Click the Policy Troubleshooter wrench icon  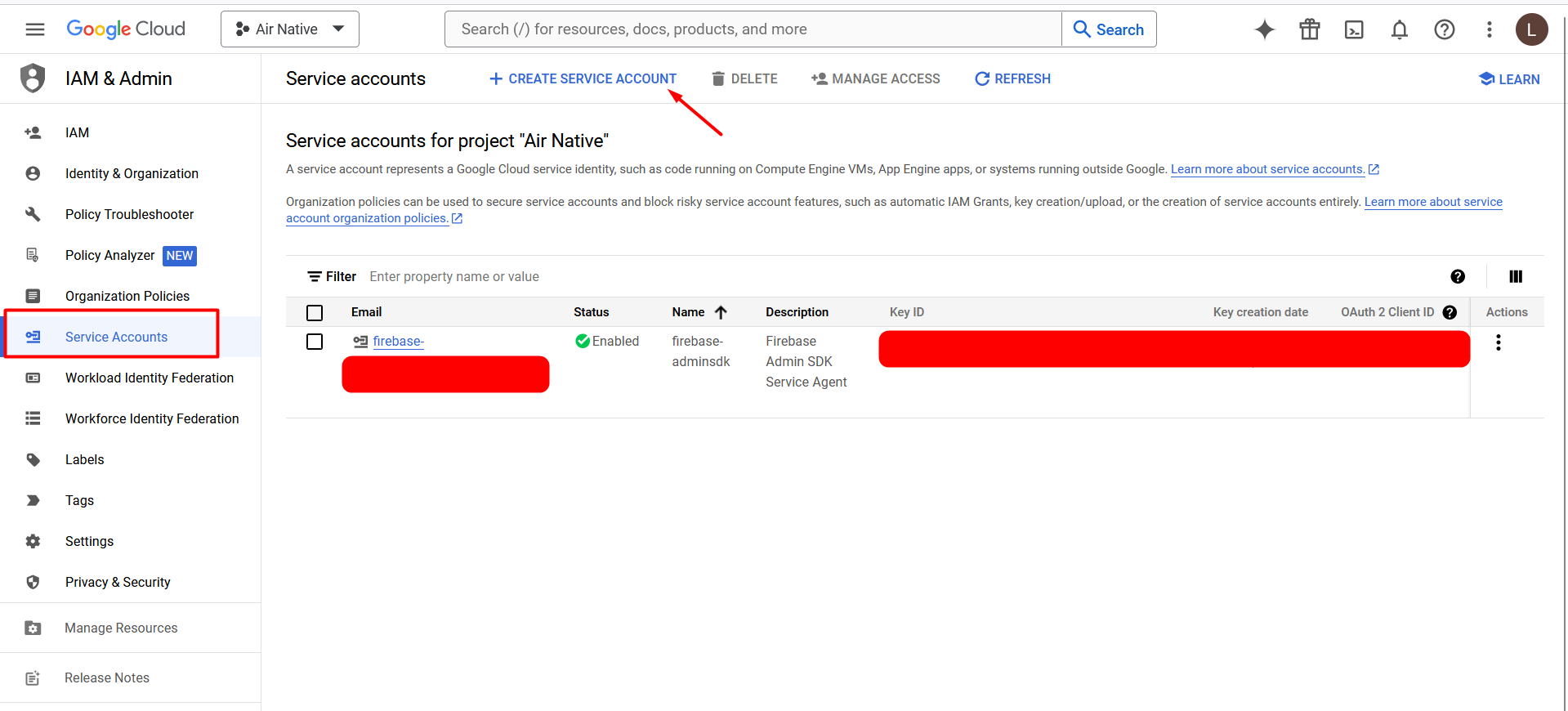pyautogui.click(x=33, y=214)
